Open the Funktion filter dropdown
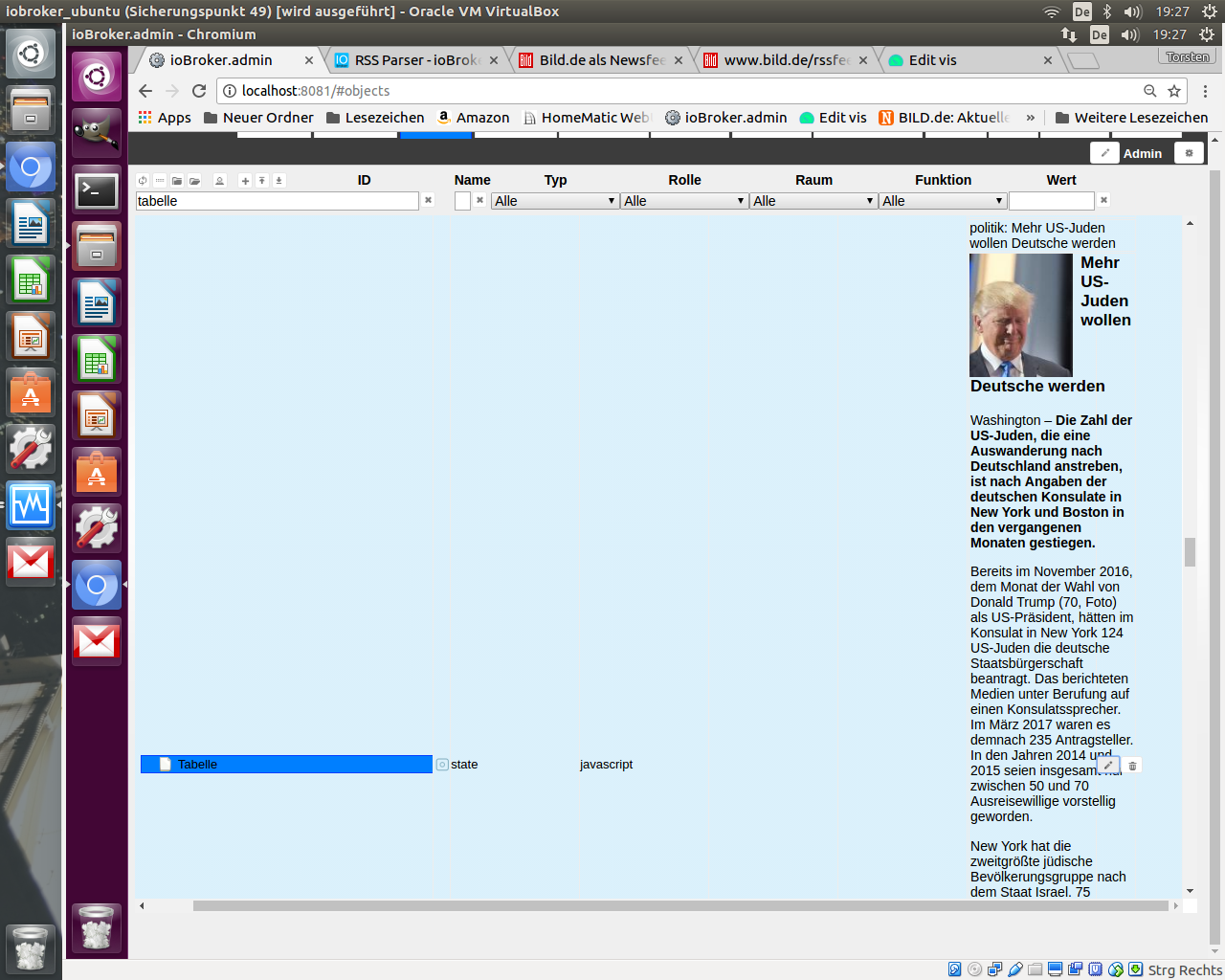The image size is (1225, 980). [943, 201]
